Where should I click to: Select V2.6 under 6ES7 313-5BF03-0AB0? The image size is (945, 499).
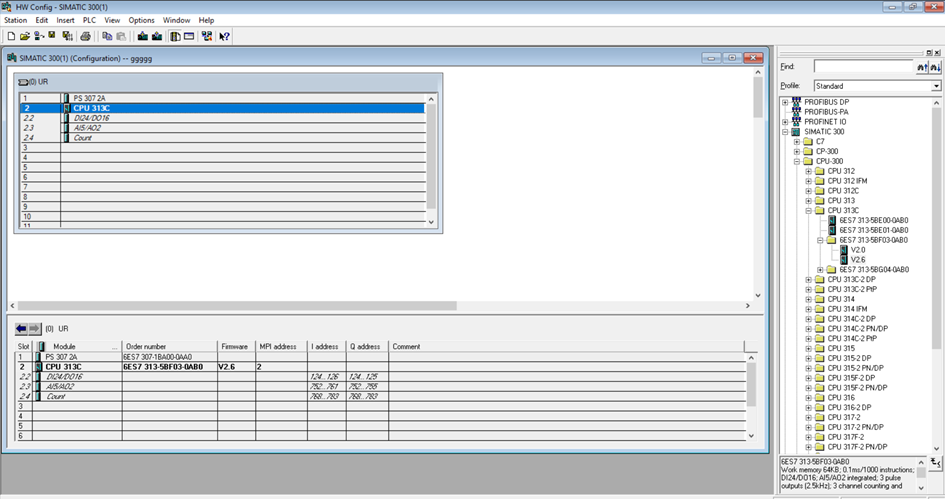tap(857, 260)
